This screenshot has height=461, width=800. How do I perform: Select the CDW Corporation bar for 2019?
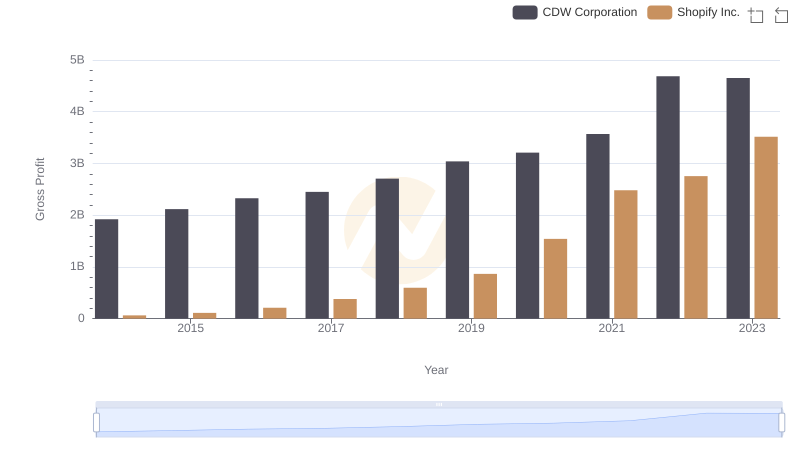[457, 240]
